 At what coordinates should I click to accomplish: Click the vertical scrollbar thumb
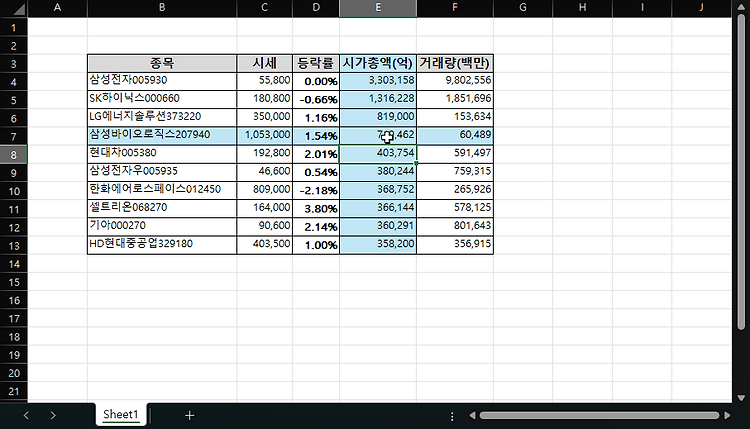coord(741,172)
